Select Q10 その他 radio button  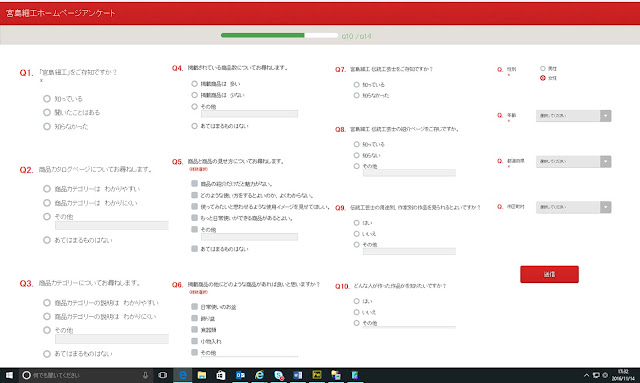click(357, 323)
